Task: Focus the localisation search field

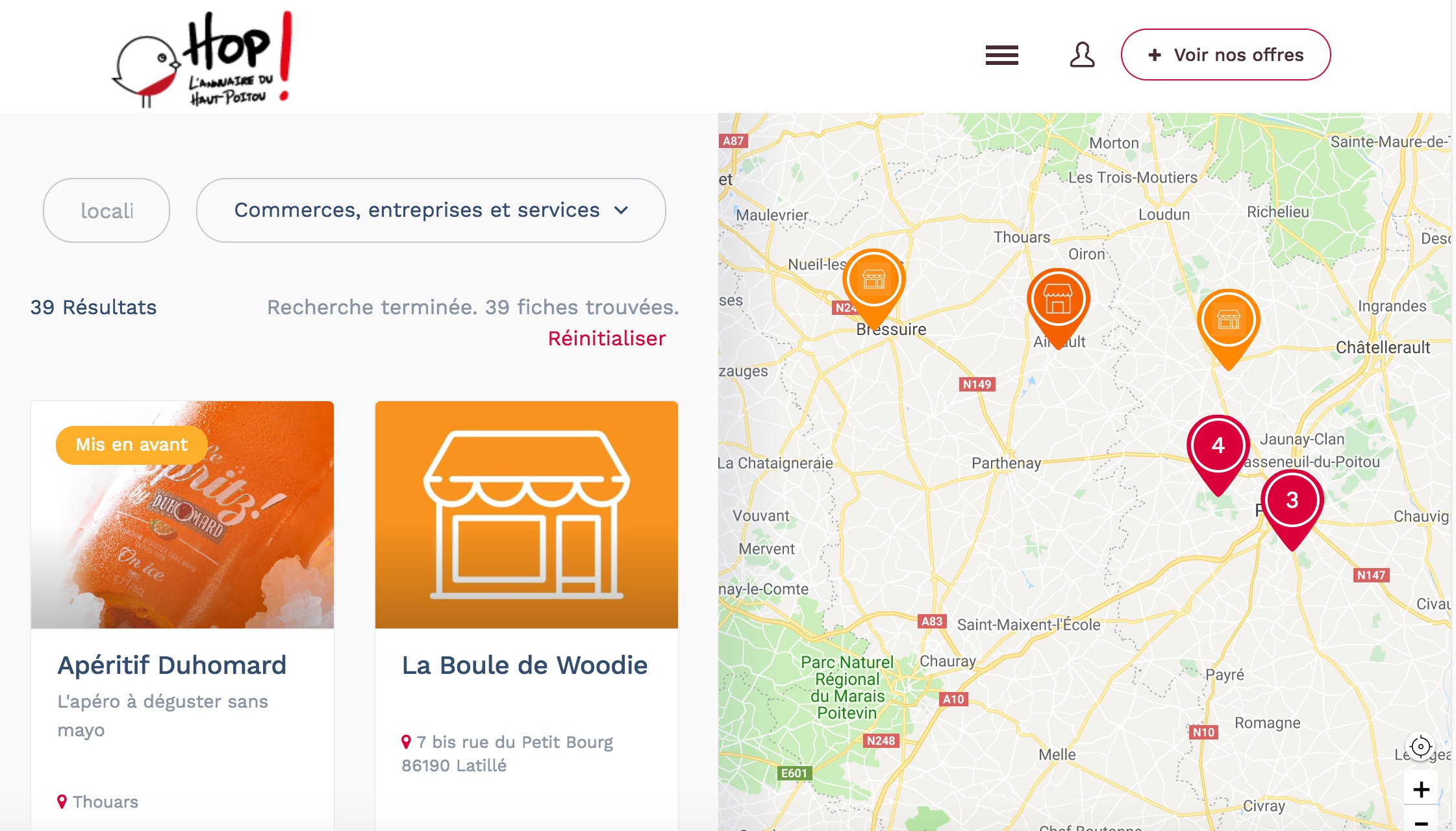Action: [107, 210]
